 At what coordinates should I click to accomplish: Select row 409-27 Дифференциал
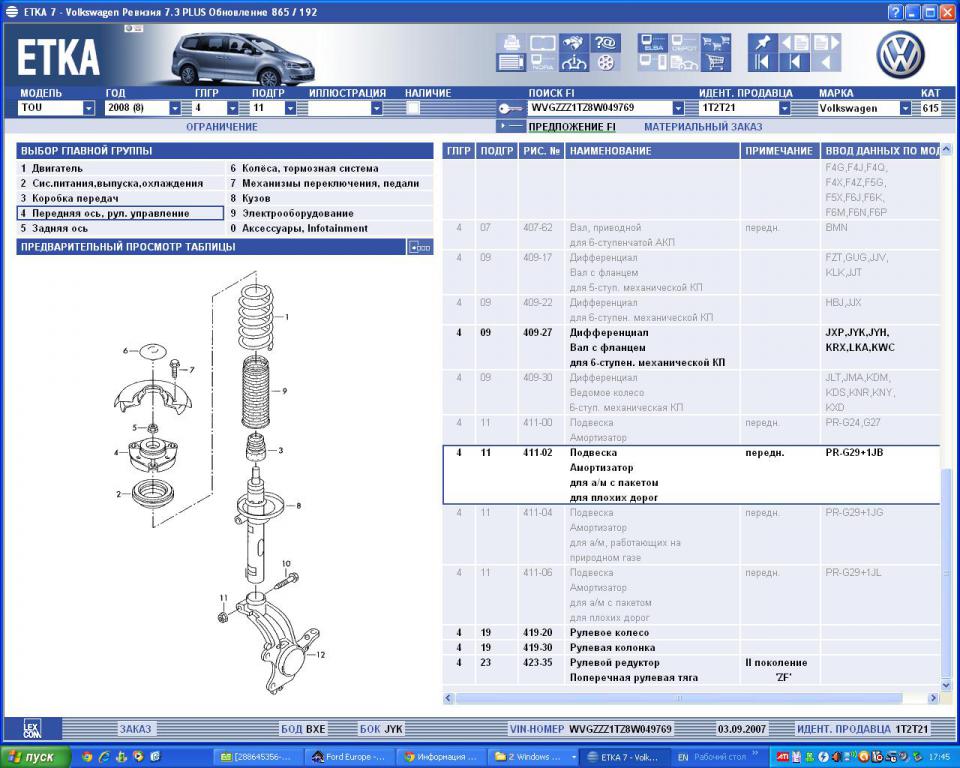[692, 347]
